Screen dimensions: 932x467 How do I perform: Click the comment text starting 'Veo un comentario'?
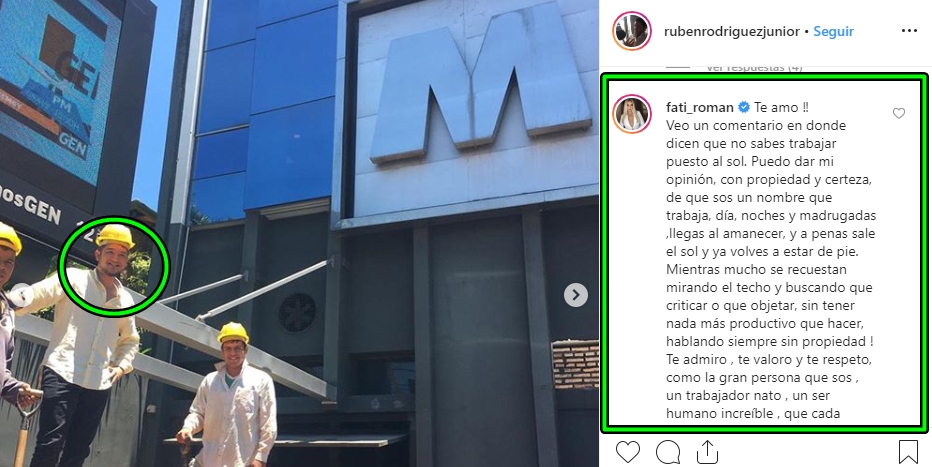tap(771, 269)
